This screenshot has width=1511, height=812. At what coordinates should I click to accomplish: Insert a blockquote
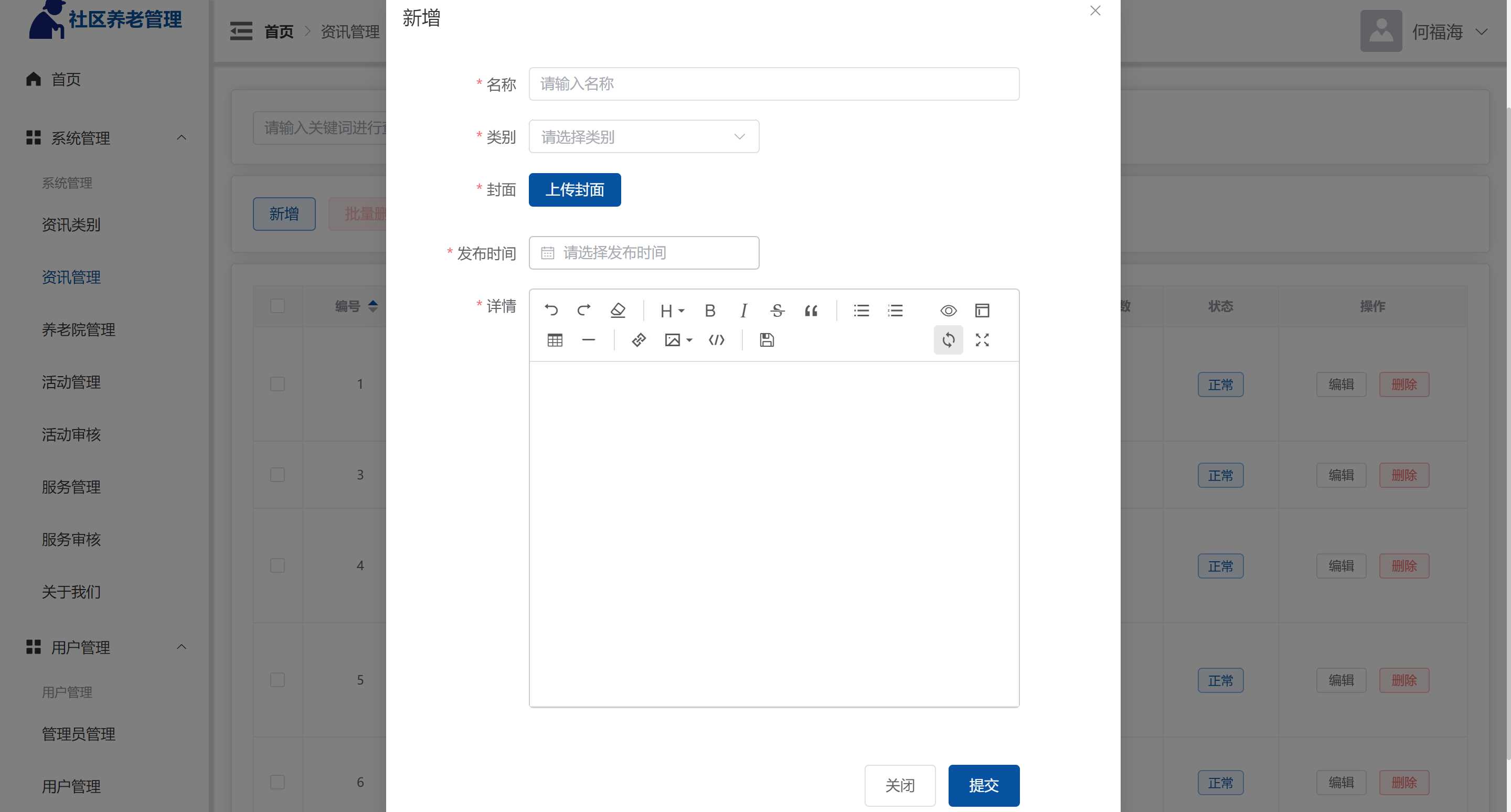[x=811, y=310]
